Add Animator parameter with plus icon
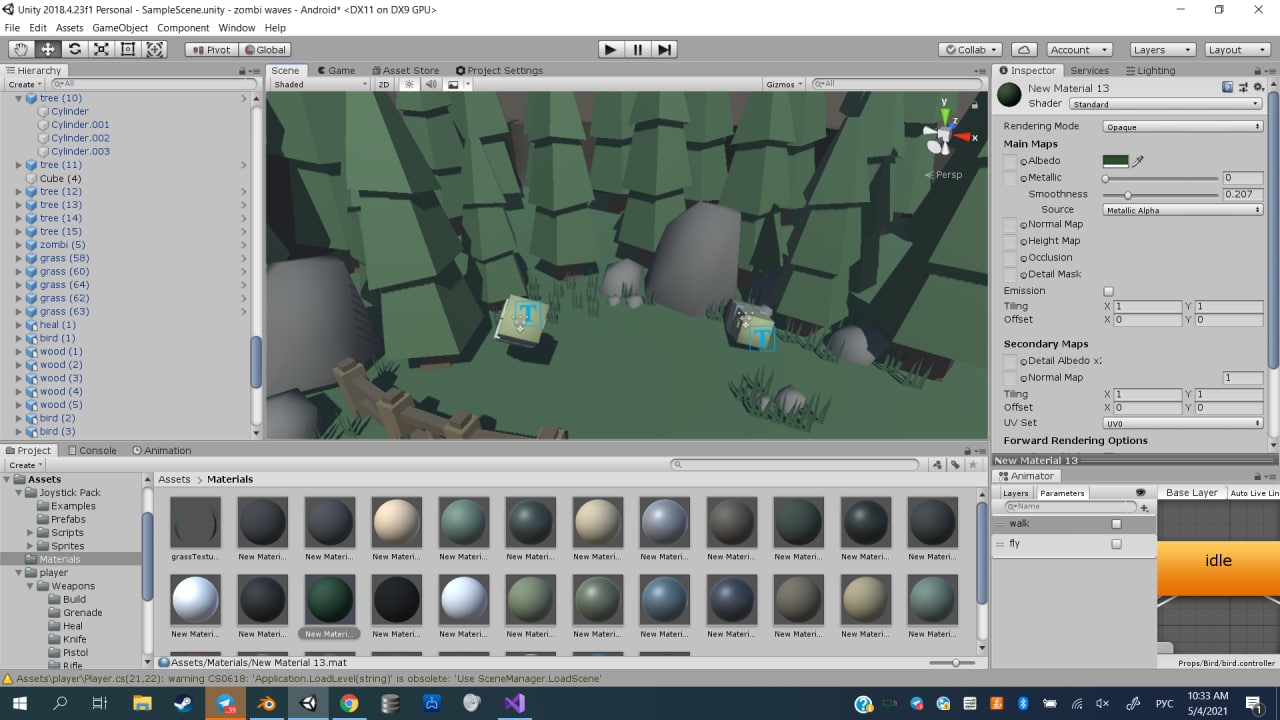The width and height of the screenshot is (1280, 720). click(1145, 507)
